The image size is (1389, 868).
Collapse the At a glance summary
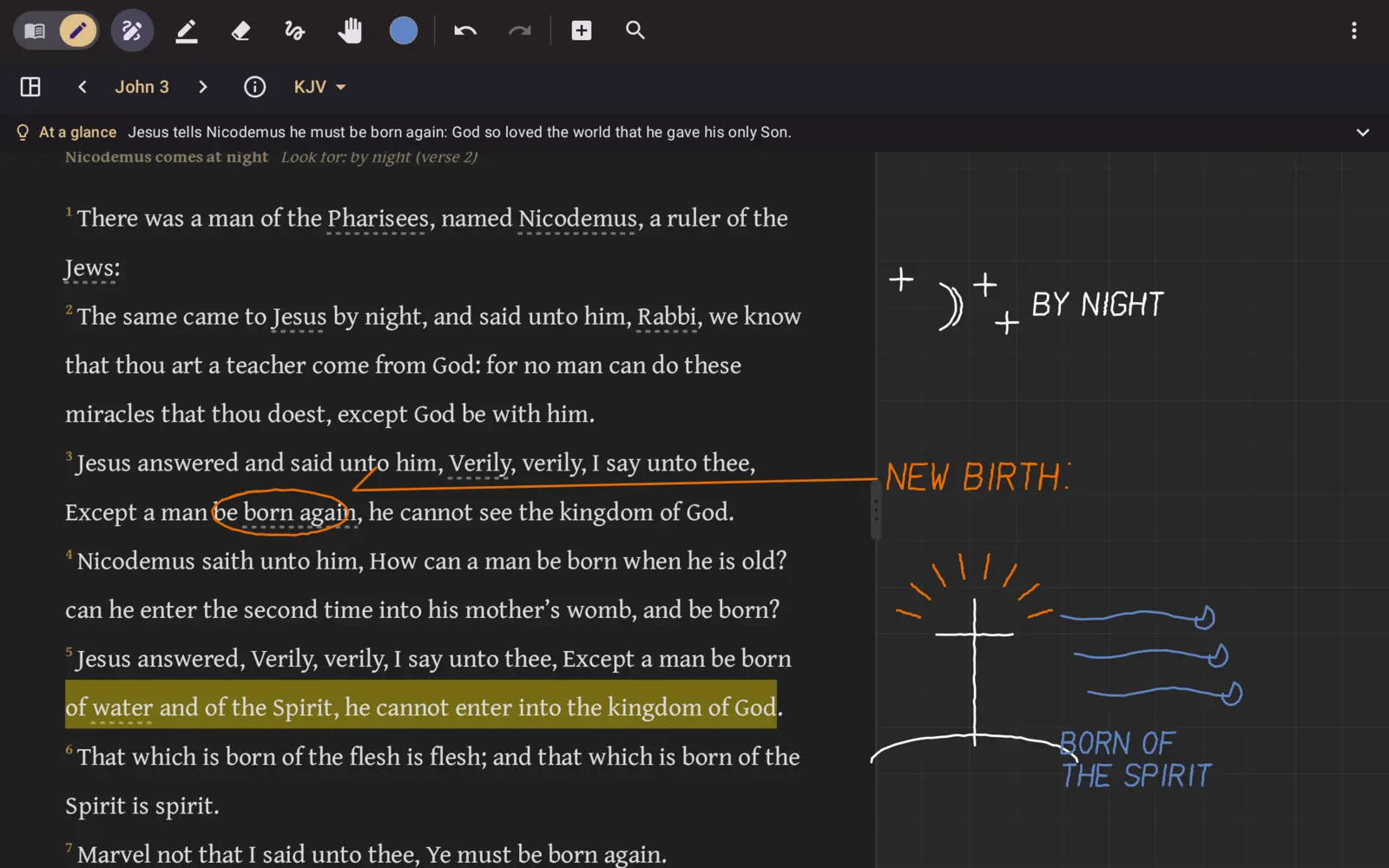coord(1363,132)
